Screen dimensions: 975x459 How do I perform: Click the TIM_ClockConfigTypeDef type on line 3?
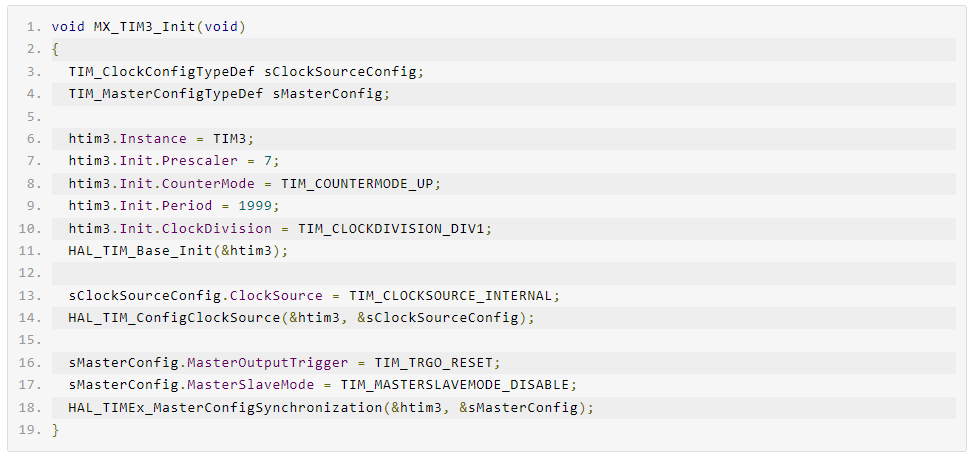[162, 72]
